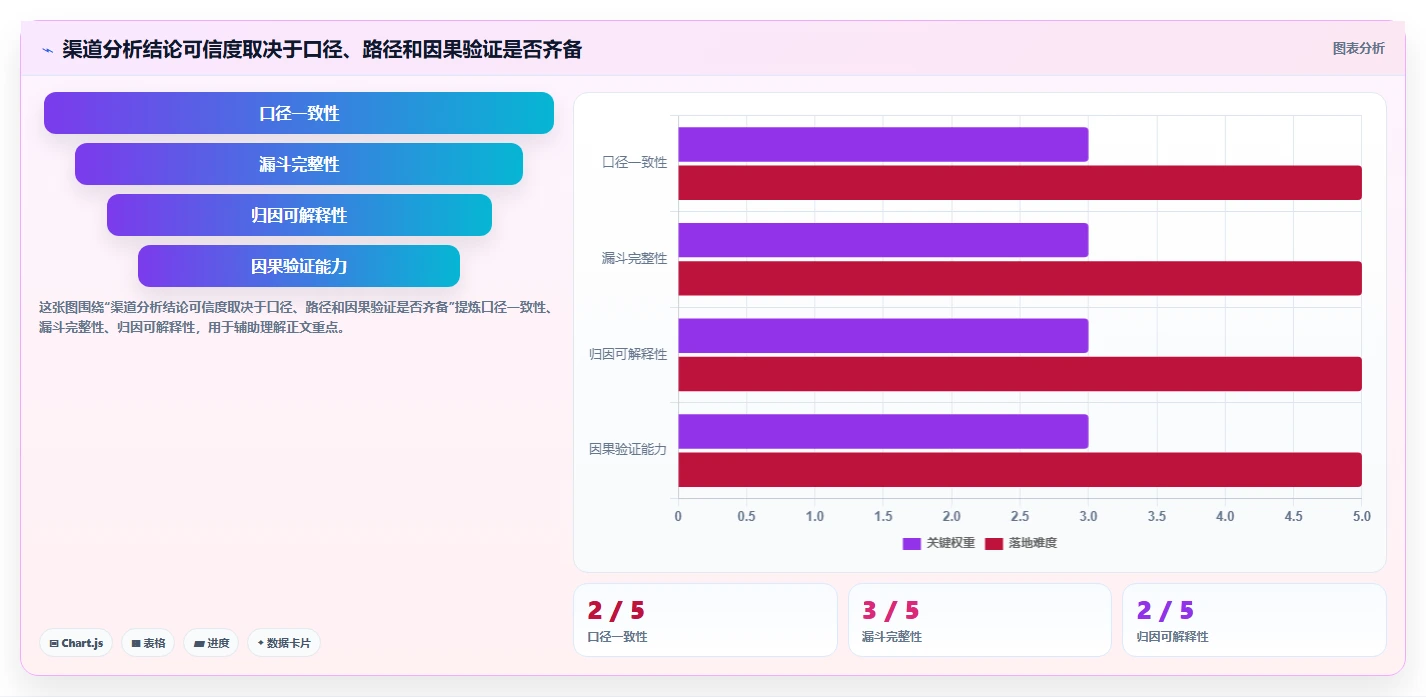Click the purple 关键权重 legend swatch
1426x697 pixels.
912,543
